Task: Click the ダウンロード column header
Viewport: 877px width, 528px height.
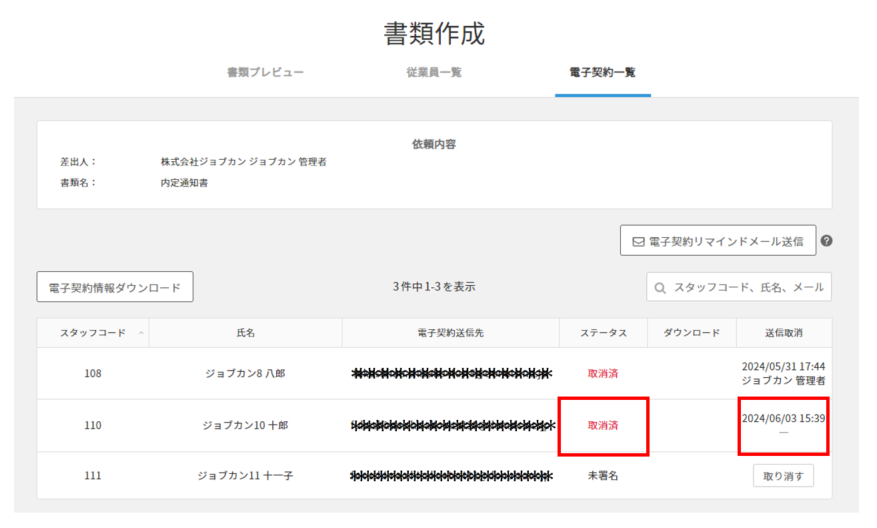Action: pos(691,333)
